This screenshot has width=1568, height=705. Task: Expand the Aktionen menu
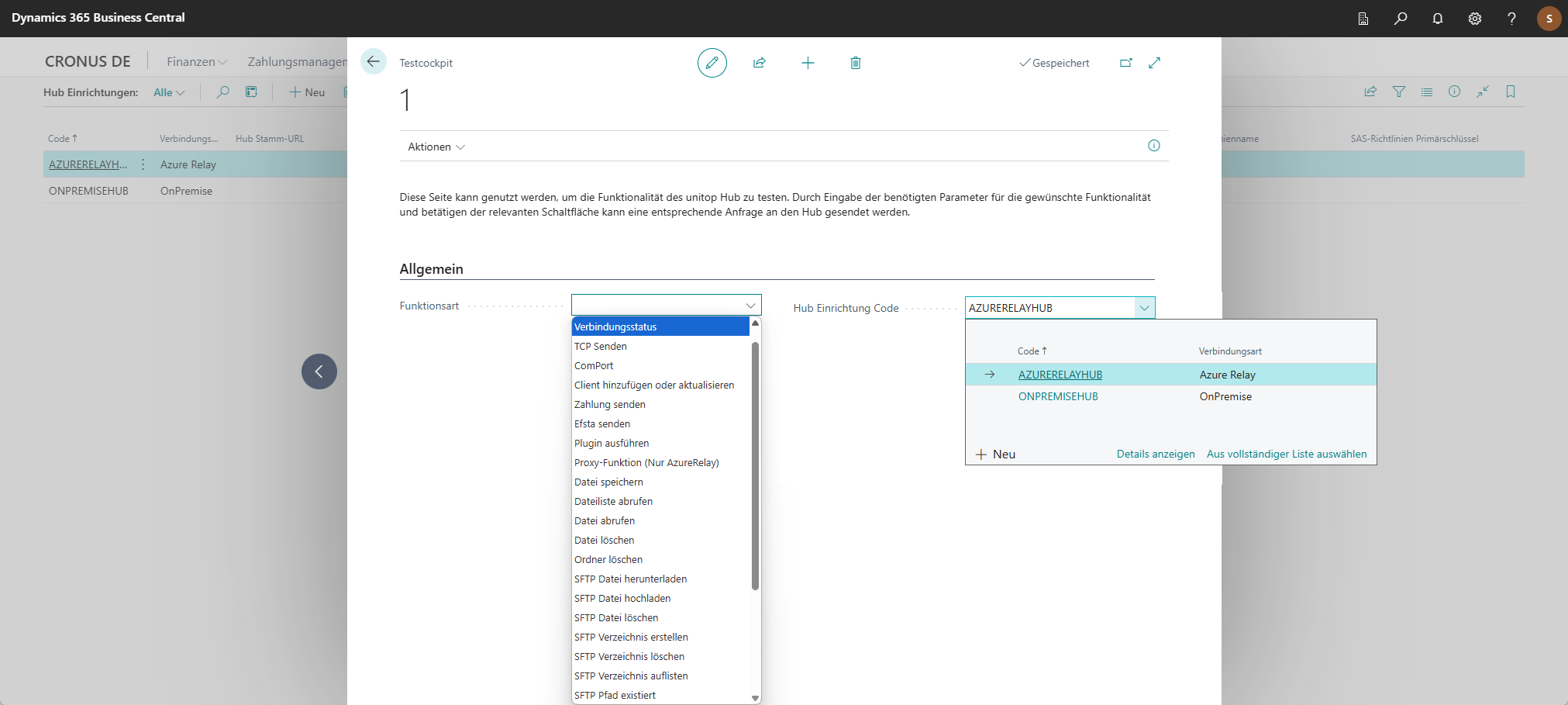(436, 147)
